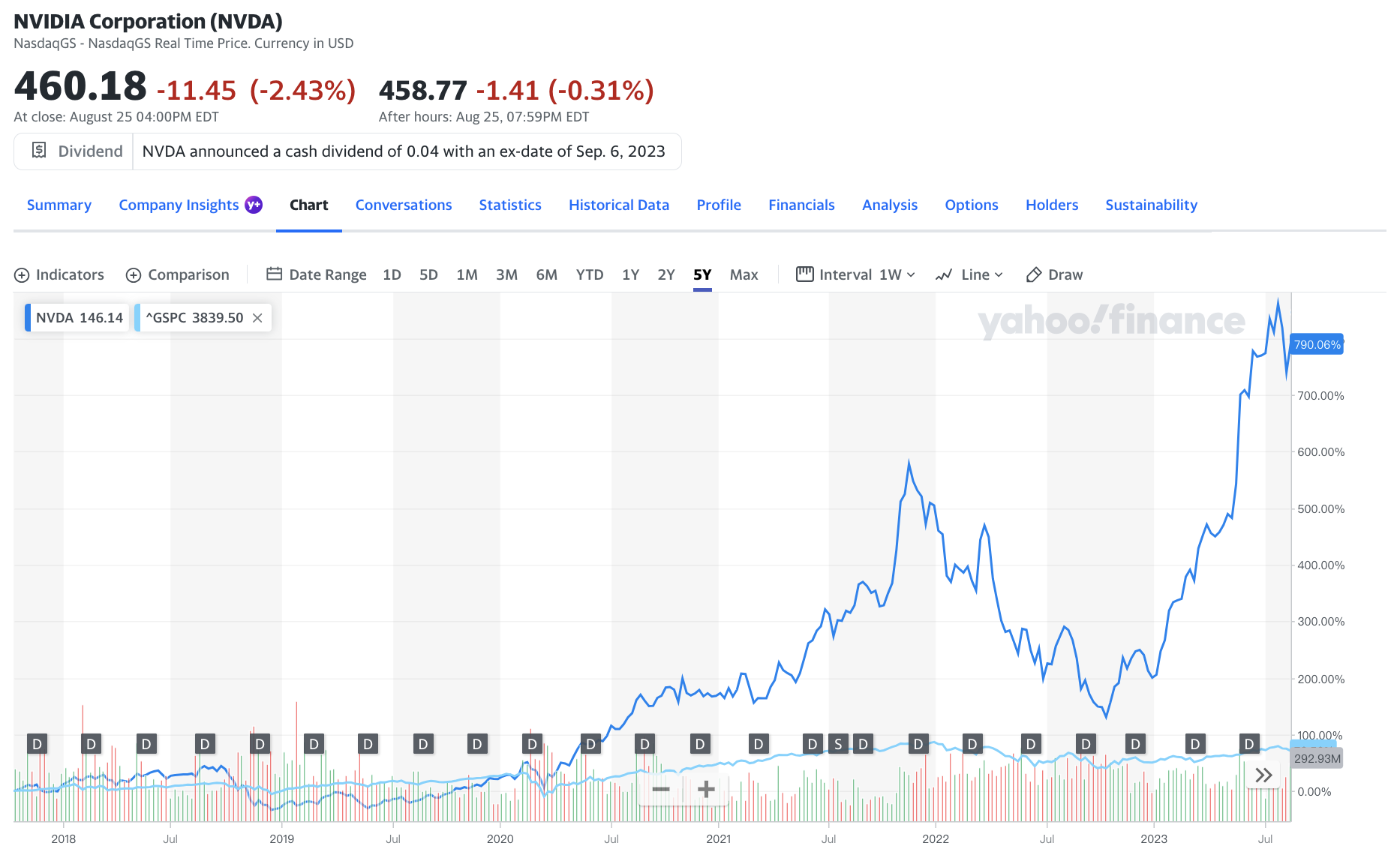Open the Profile tab
Screen dimensions: 1400x858
click(719, 205)
